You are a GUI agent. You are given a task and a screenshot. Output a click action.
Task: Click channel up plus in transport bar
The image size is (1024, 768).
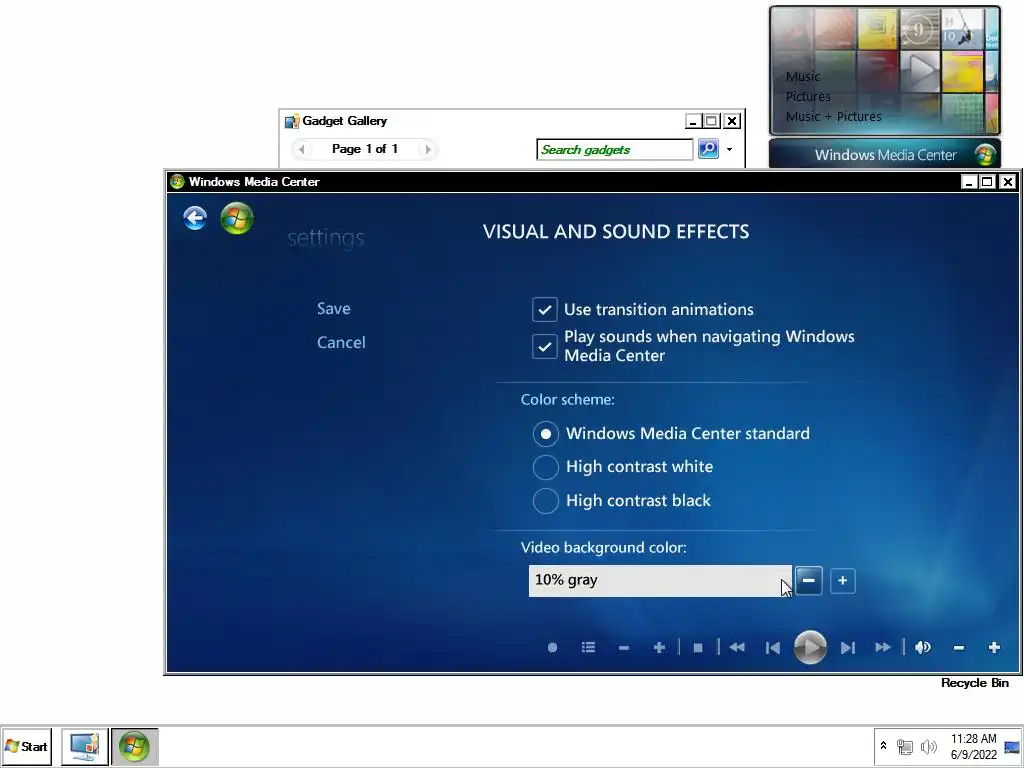[x=659, y=647]
